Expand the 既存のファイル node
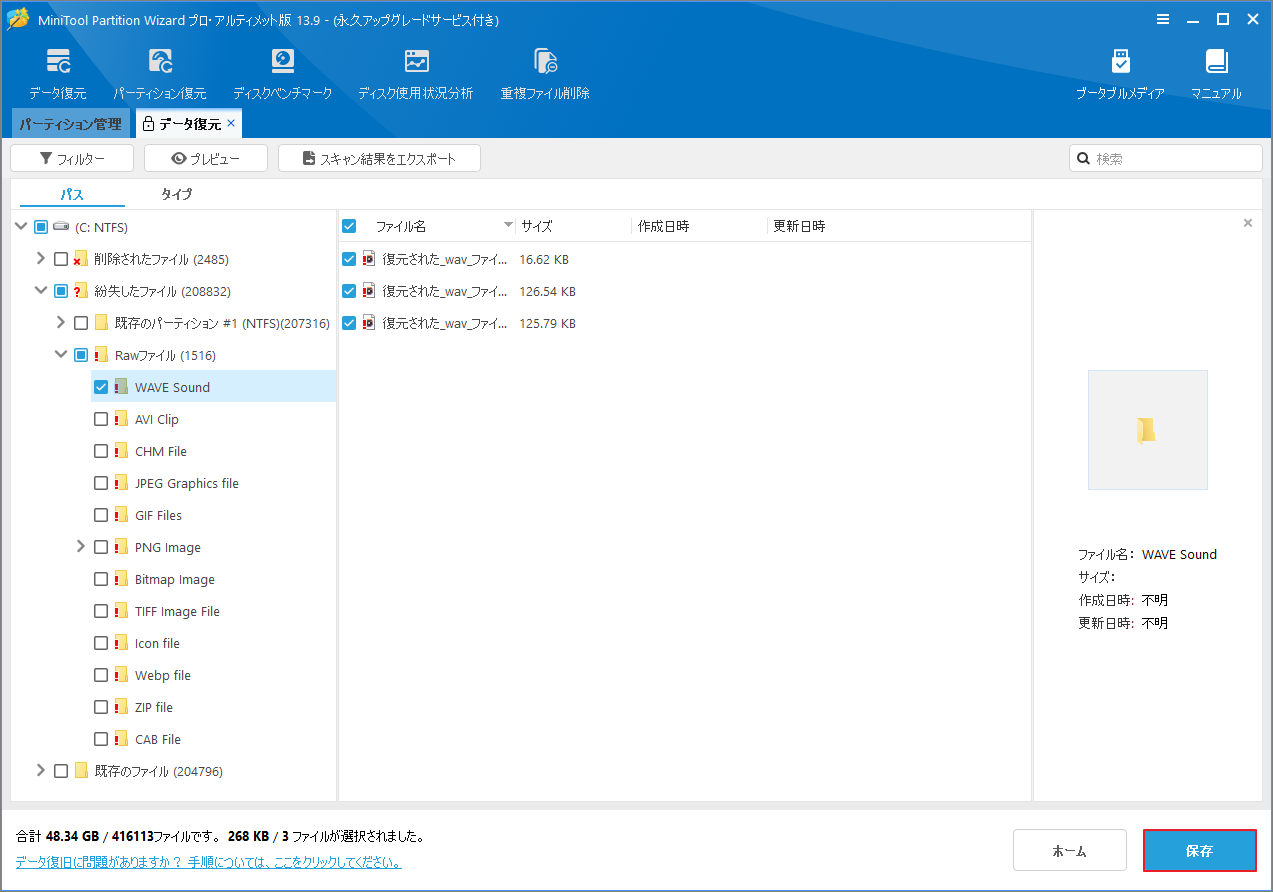The image size is (1273, 892). click(x=41, y=771)
